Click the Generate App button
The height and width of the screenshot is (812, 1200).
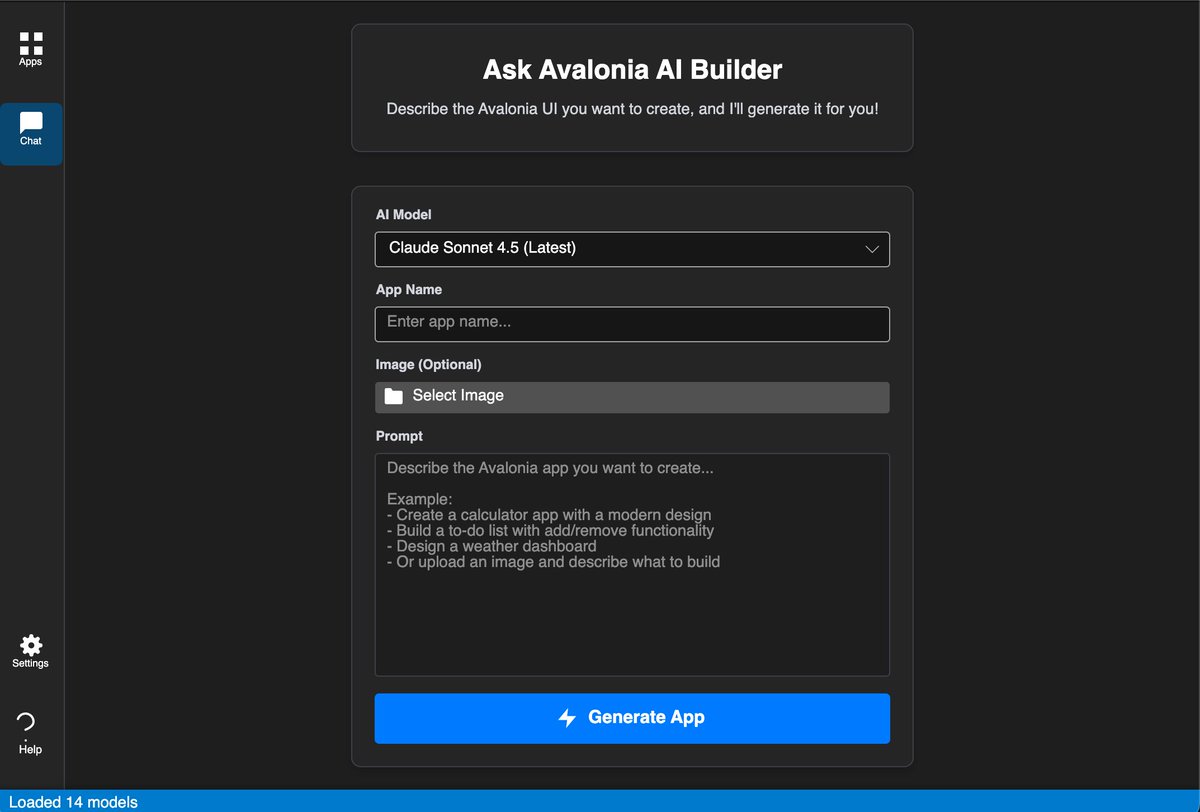coord(632,718)
